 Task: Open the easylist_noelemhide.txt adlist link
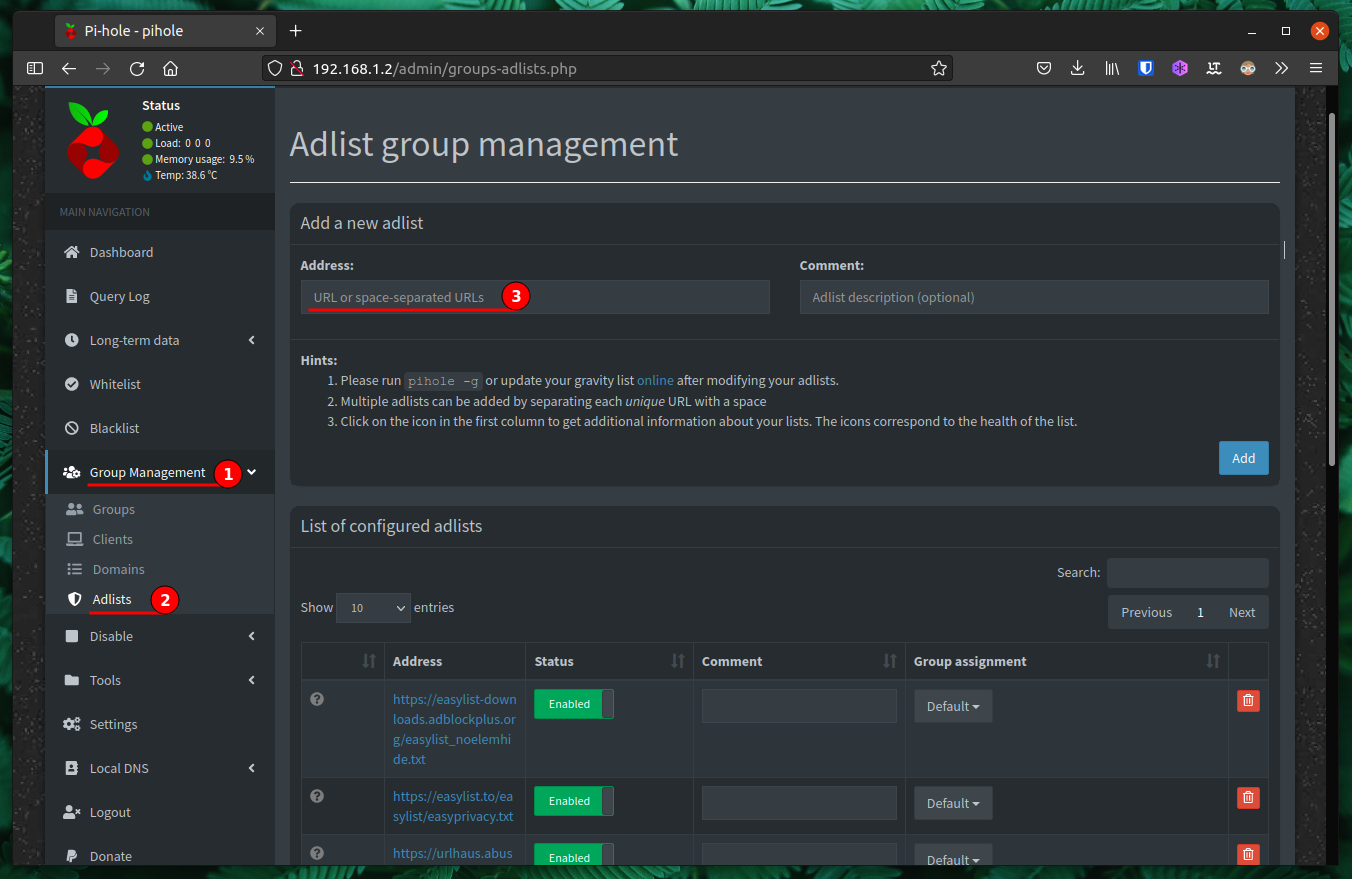pos(455,729)
